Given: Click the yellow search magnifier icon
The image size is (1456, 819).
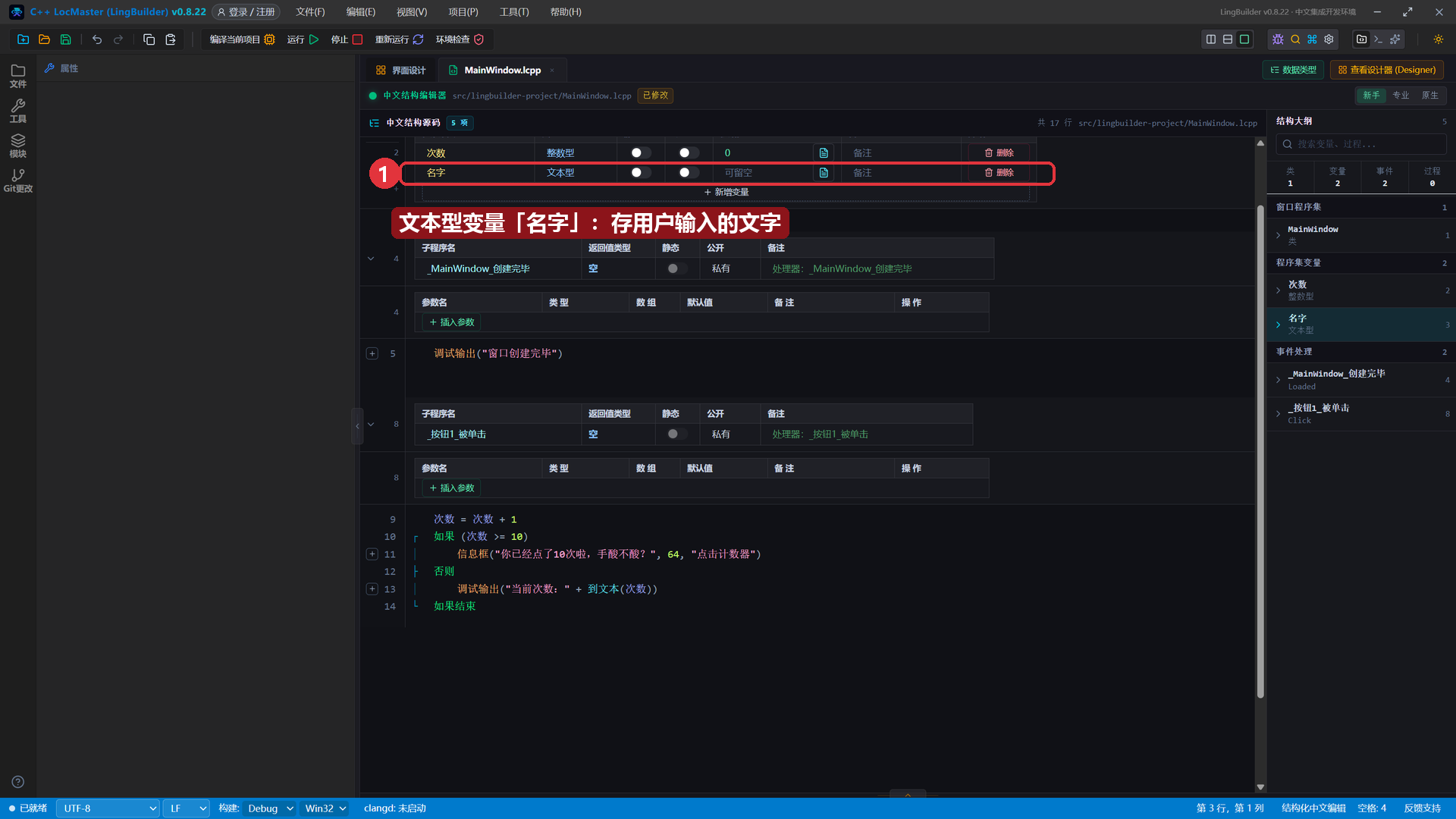Looking at the screenshot, I should point(1295,39).
